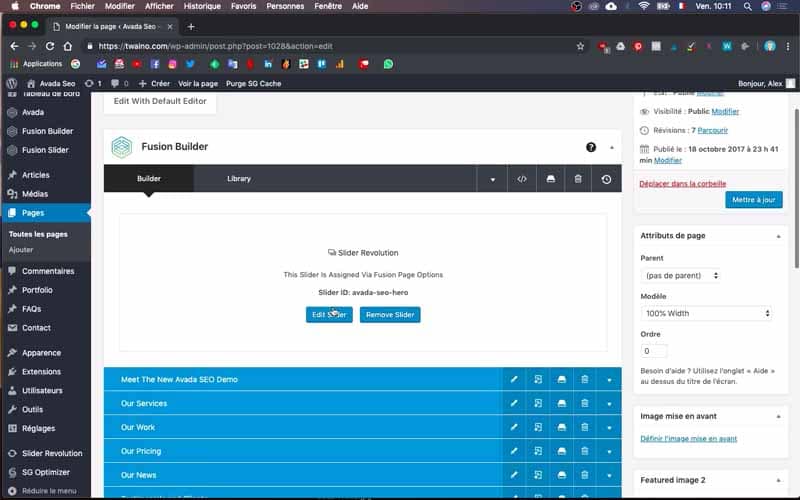
Task: Open the Historique menu in macOS menu bar
Action: click(x=202, y=6)
